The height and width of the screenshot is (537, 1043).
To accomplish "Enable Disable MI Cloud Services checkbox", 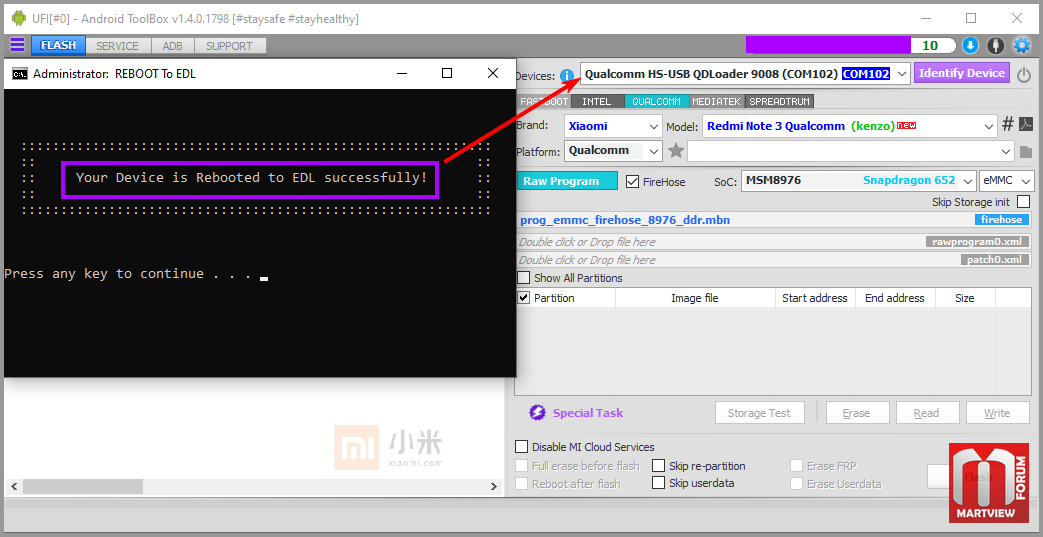I will tap(522, 447).
